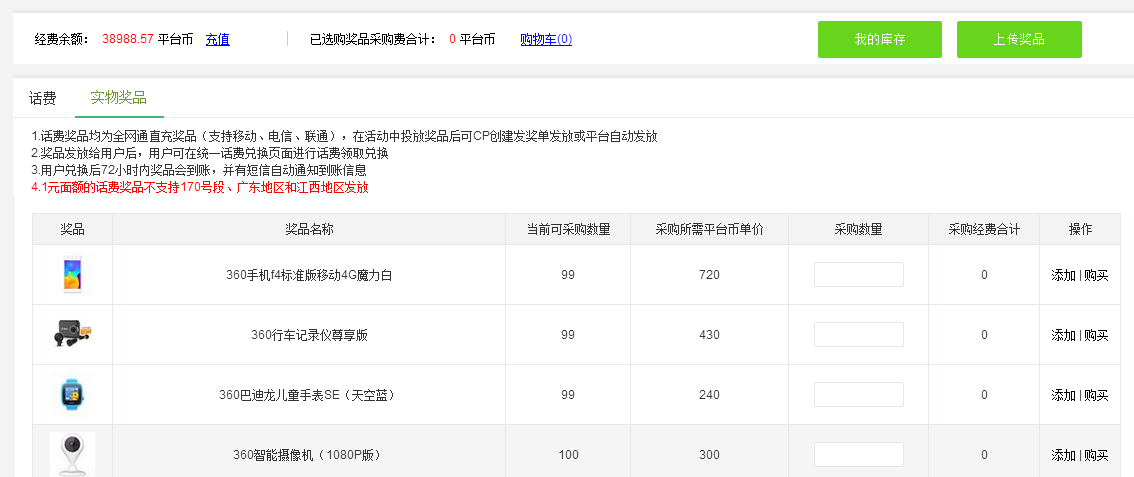Click product name 360巴迪龙儿童手表SE（天空蓝）

309,395
